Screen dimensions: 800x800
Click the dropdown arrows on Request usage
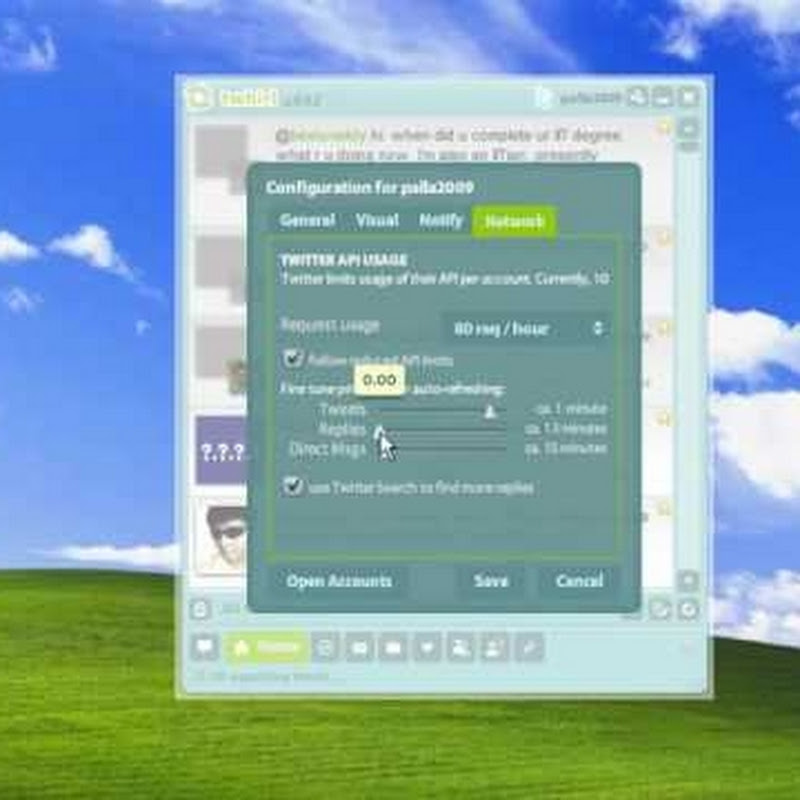coord(598,328)
